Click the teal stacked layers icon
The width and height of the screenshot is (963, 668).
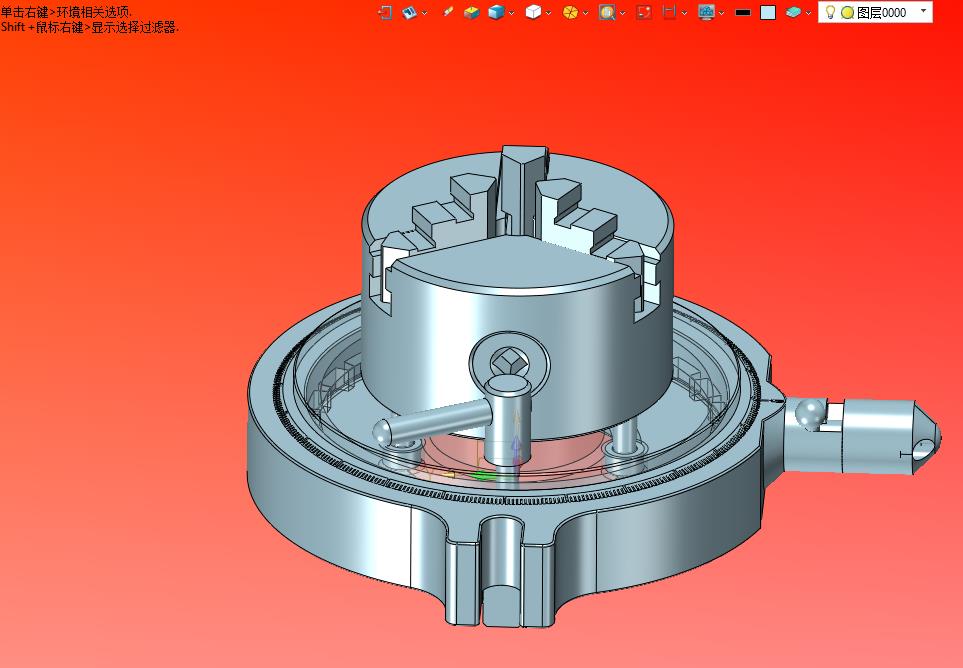pyautogui.click(x=793, y=12)
